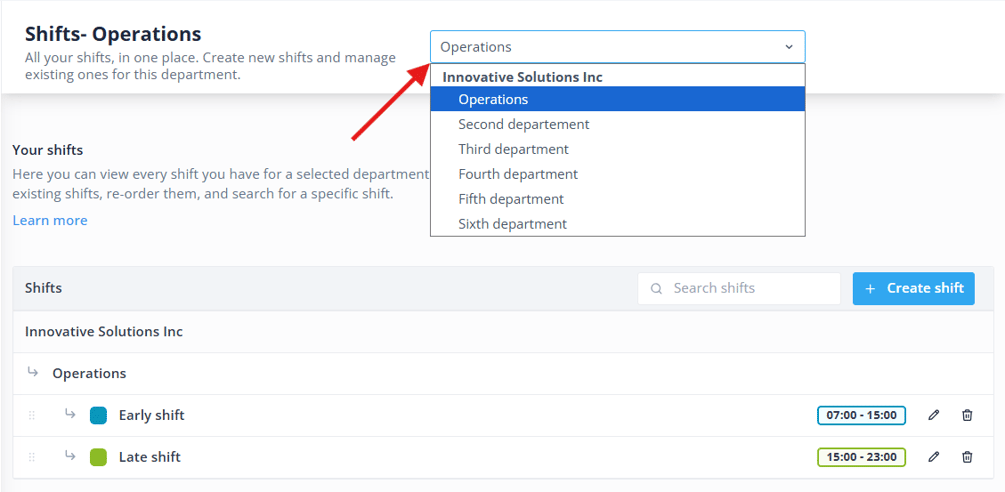Screen dimensions: 1005x492
Task: Click the Create shift button
Action: click(x=913, y=288)
